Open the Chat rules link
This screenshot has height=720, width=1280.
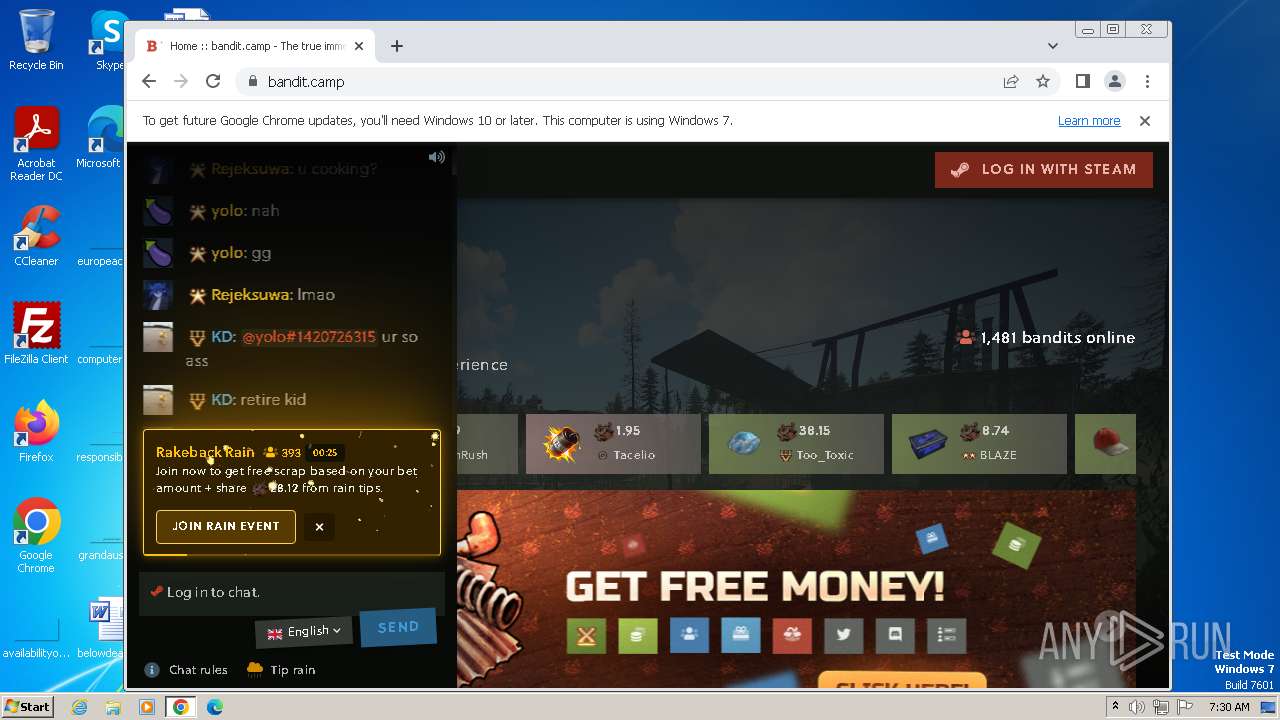187,670
